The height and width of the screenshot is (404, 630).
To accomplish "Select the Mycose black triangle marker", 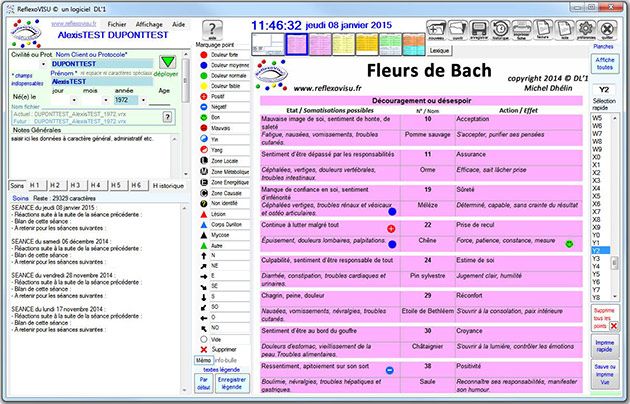I will pos(204,235).
